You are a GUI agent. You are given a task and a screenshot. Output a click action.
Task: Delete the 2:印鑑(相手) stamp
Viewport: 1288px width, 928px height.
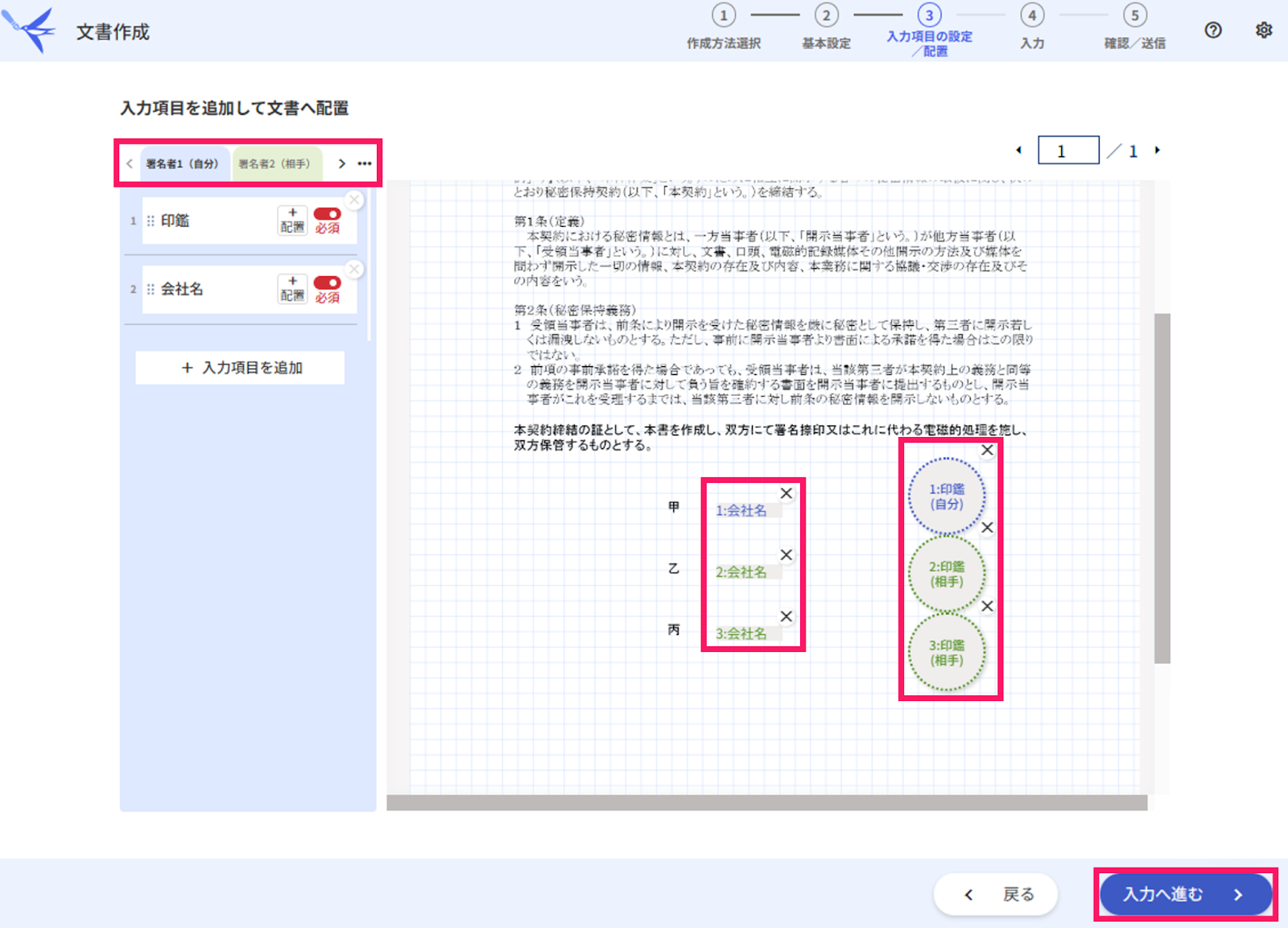coord(987,528)
